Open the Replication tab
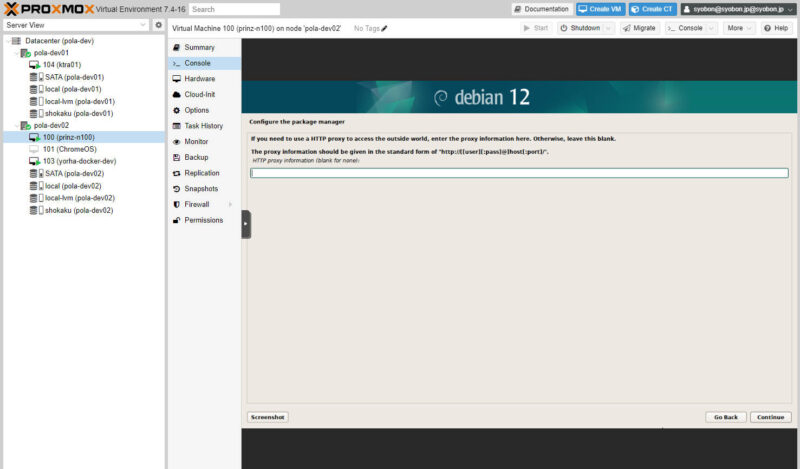 click(x=205, y=173)
